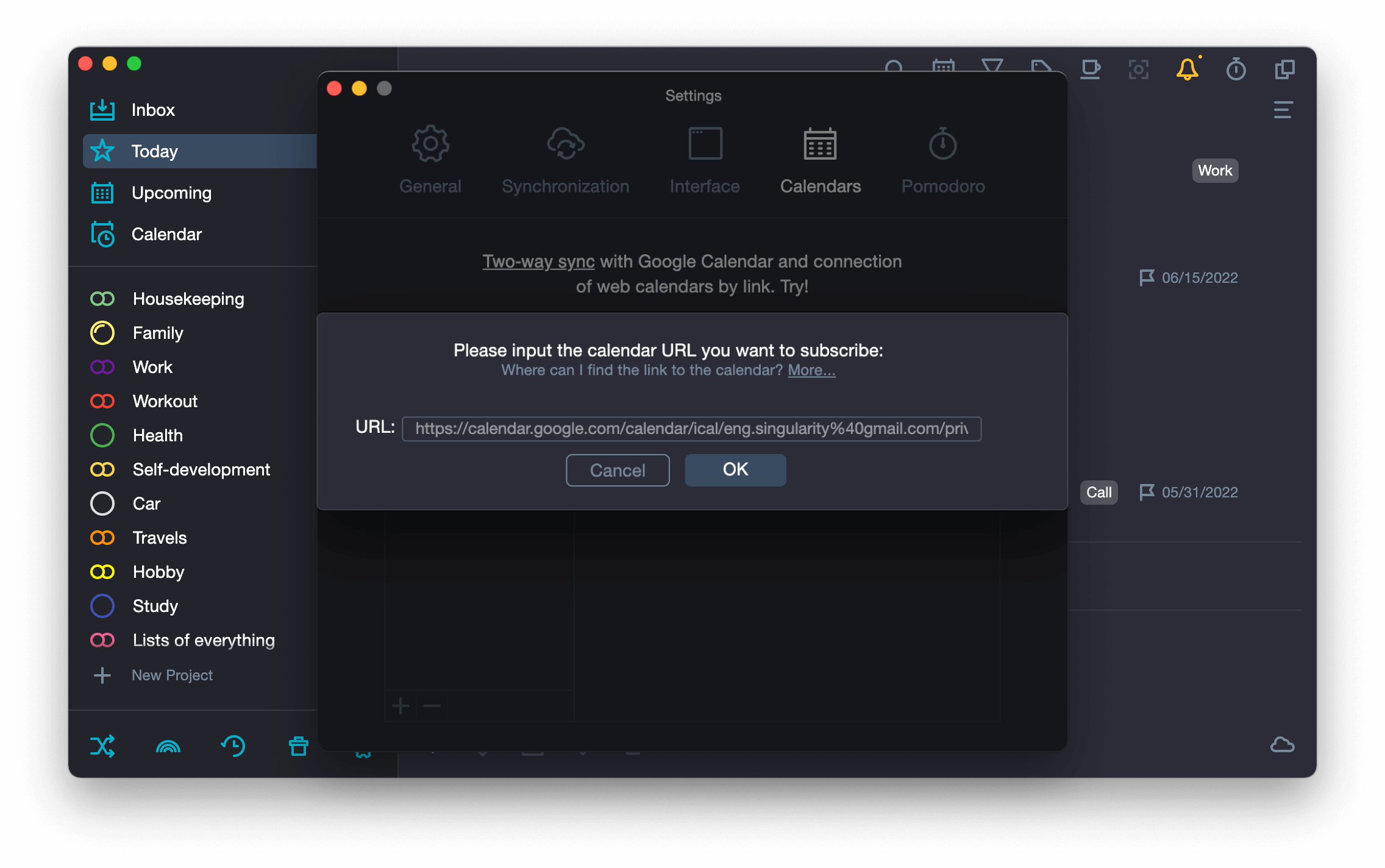Click the calendar URL input field

click(x=692, y=429)
